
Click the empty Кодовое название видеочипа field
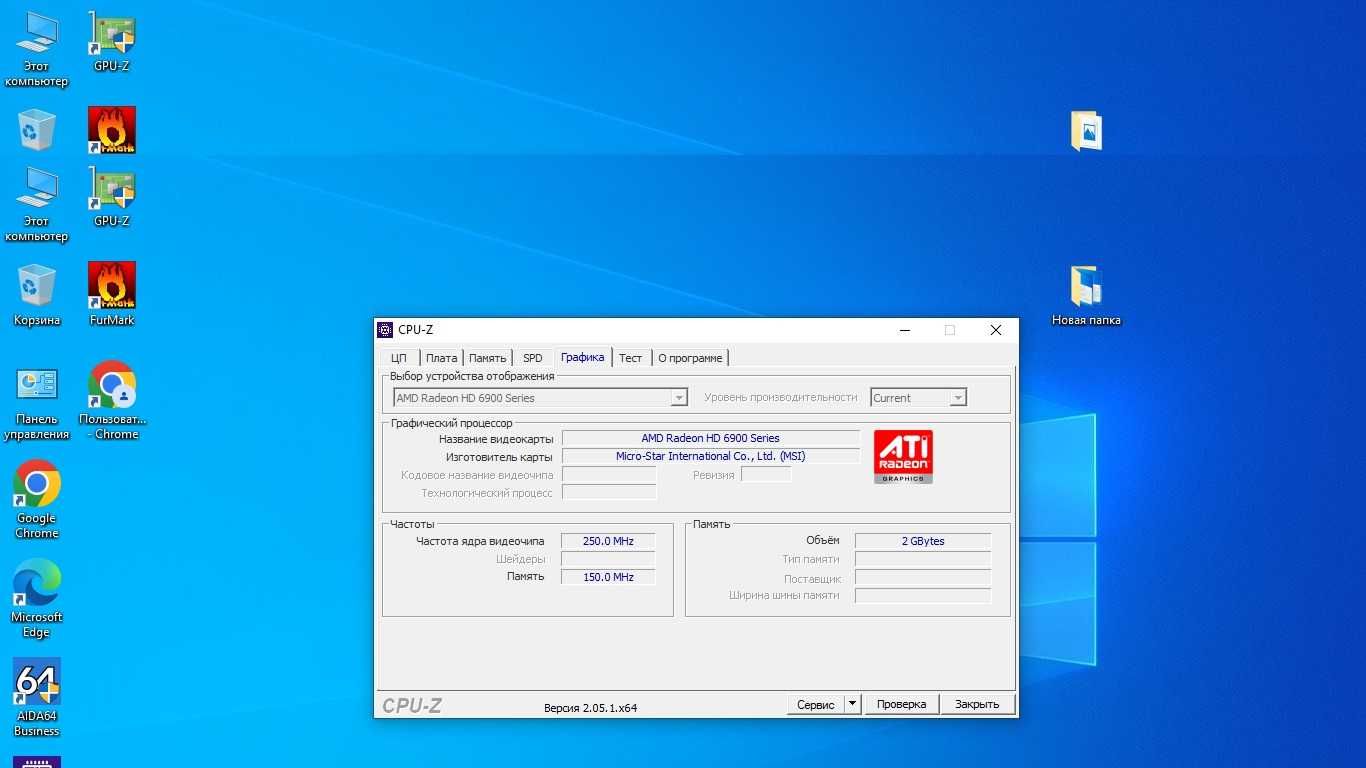(x=609, y=475)
